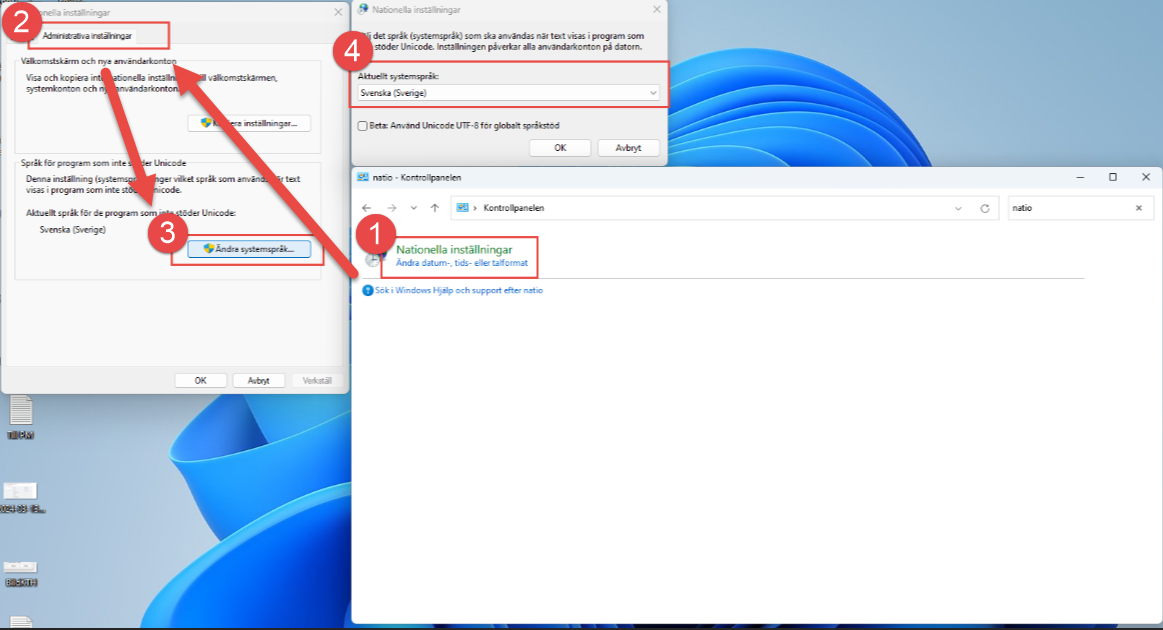Click the Up arrow in Kontrollpanelen navigation
1163x630 pixels.
pyautogui.click(x=434, y=208)
